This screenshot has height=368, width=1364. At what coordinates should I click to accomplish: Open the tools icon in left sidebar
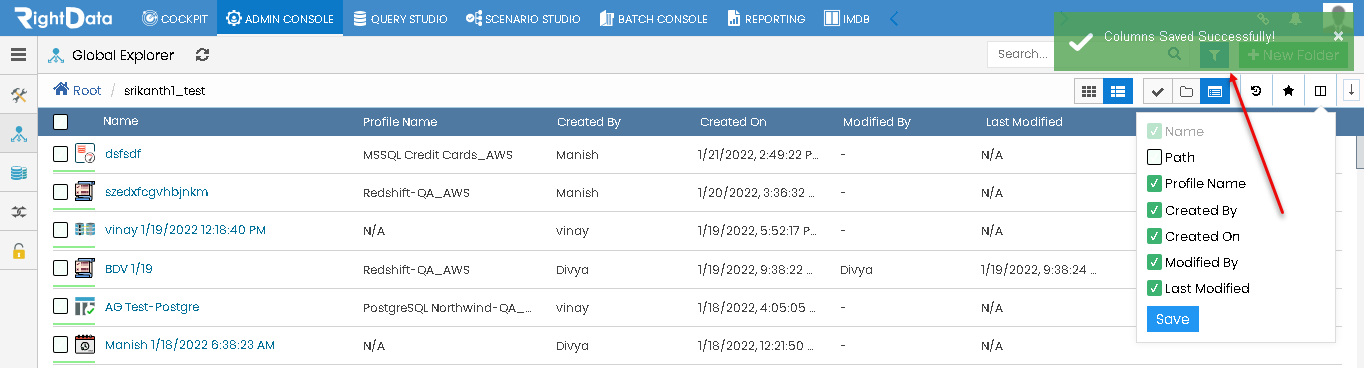point(18,96)
